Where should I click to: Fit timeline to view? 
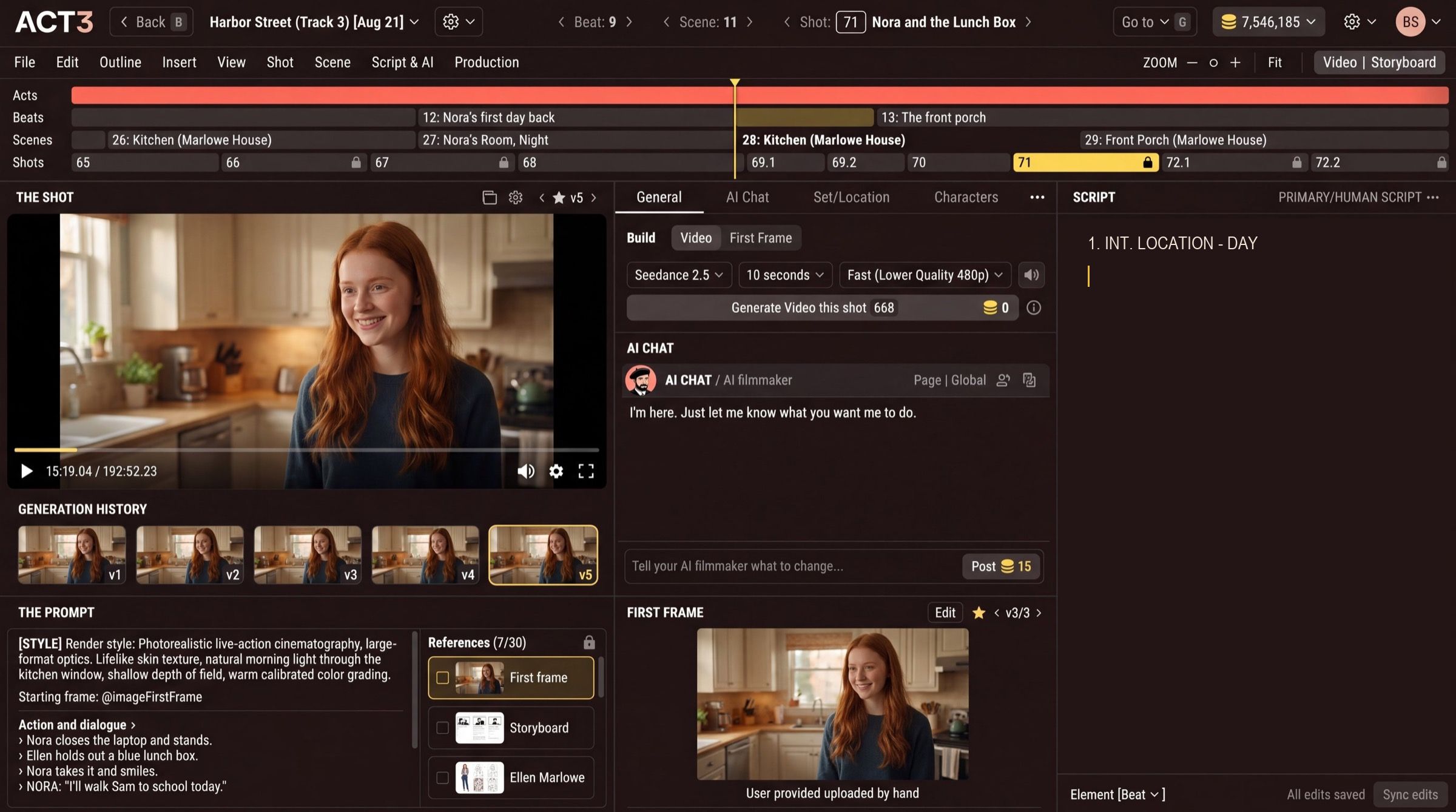(1275, 62)
